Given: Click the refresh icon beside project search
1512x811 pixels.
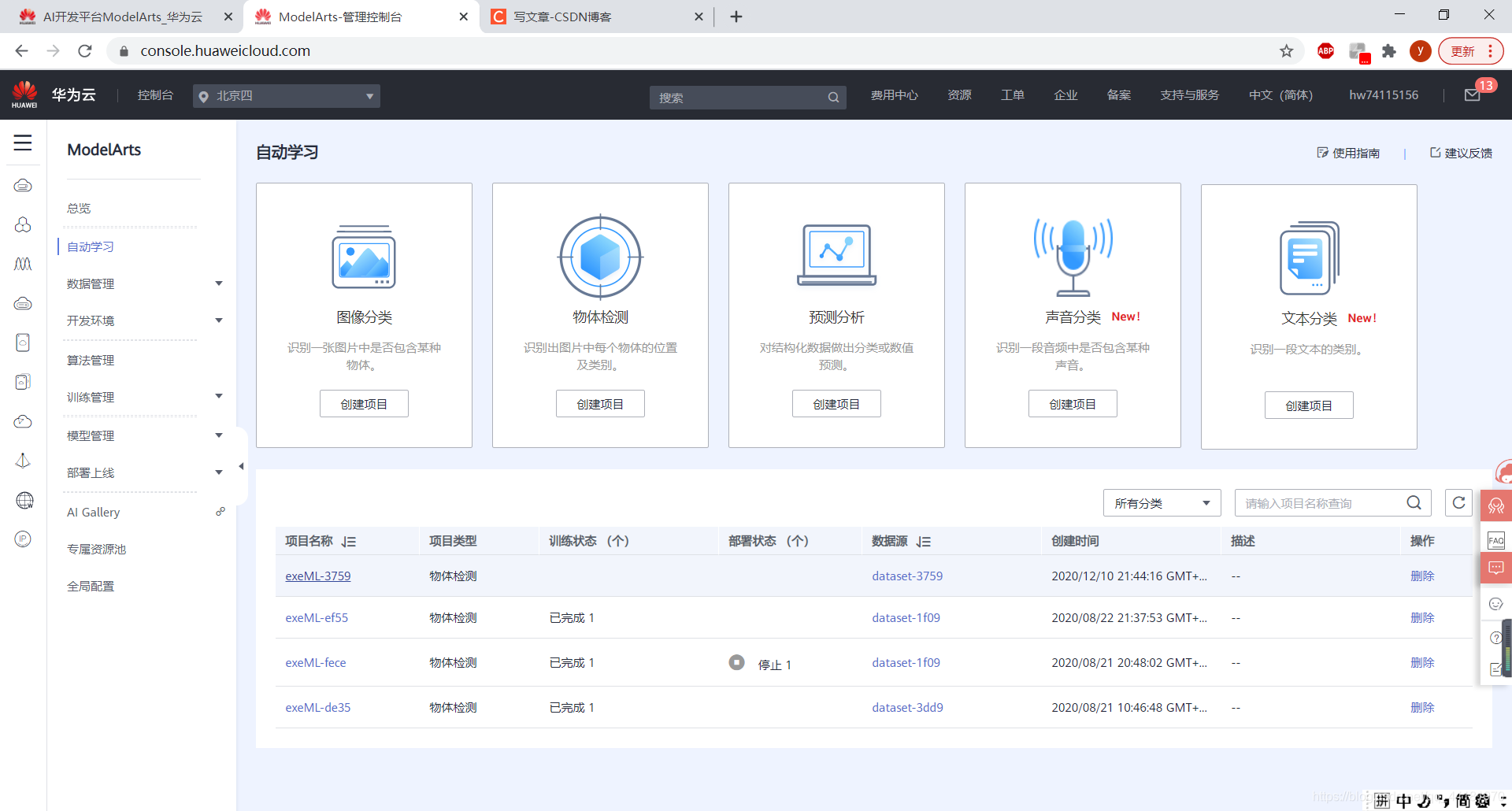Looking at the screenshot, I should pyautogui.click(x=1459, y=502).
